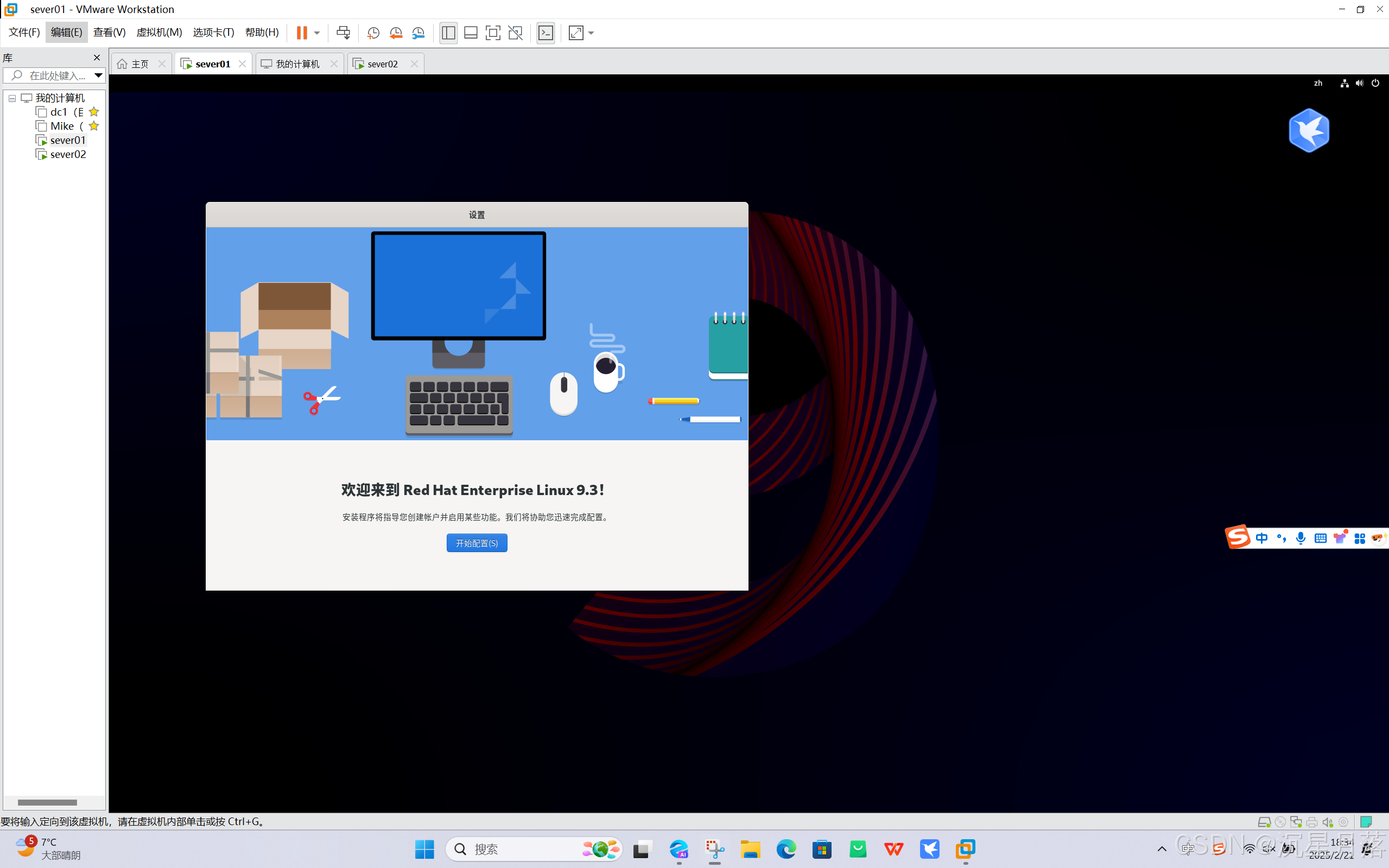Screen dimensions: 1389x868
Task: Select sever02 in the library tree
Action: pos(68,154)
